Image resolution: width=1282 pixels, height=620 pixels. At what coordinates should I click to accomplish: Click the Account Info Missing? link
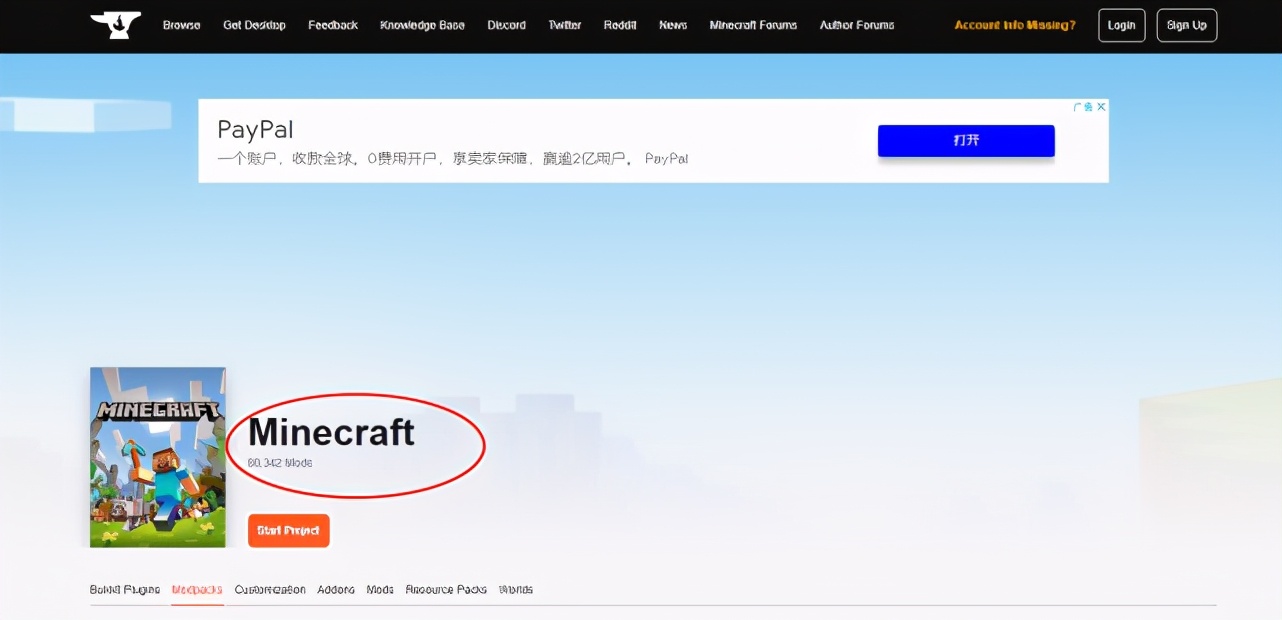pos(1015,25)
